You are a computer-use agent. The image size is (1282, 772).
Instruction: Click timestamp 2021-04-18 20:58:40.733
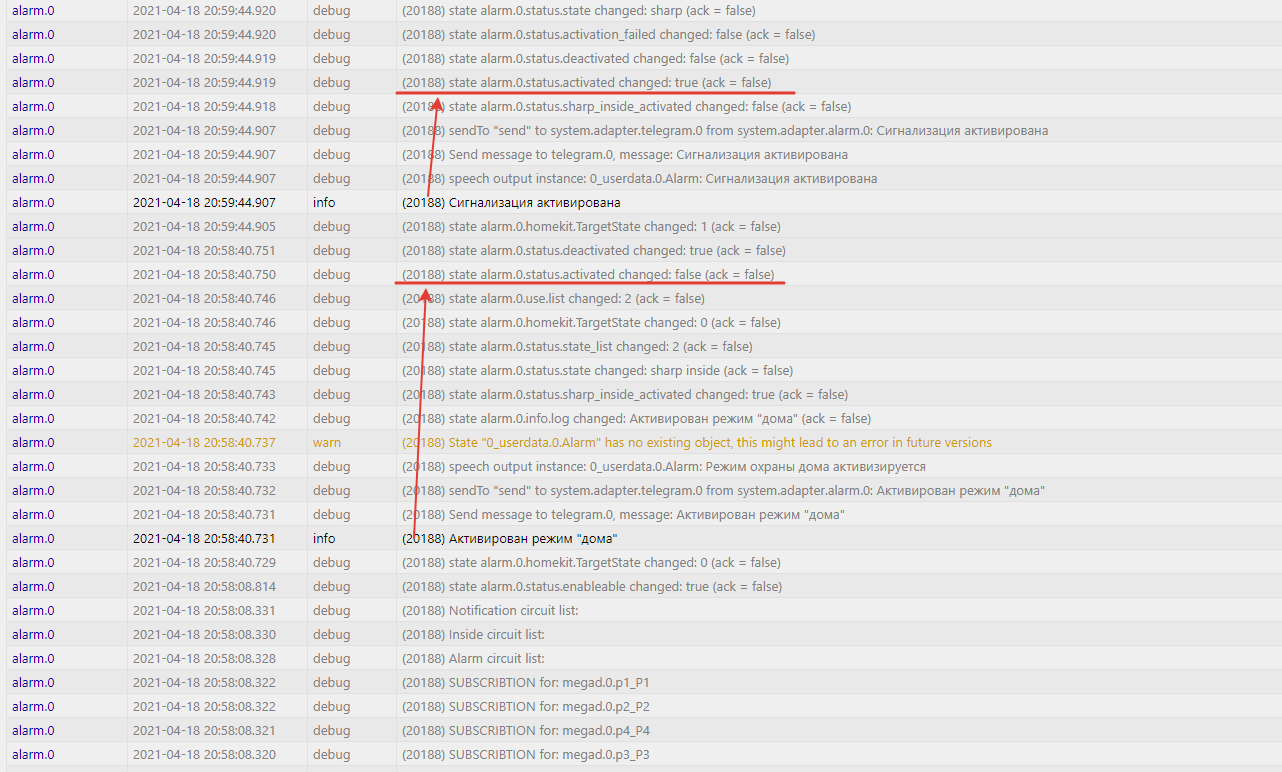[204, 466]
